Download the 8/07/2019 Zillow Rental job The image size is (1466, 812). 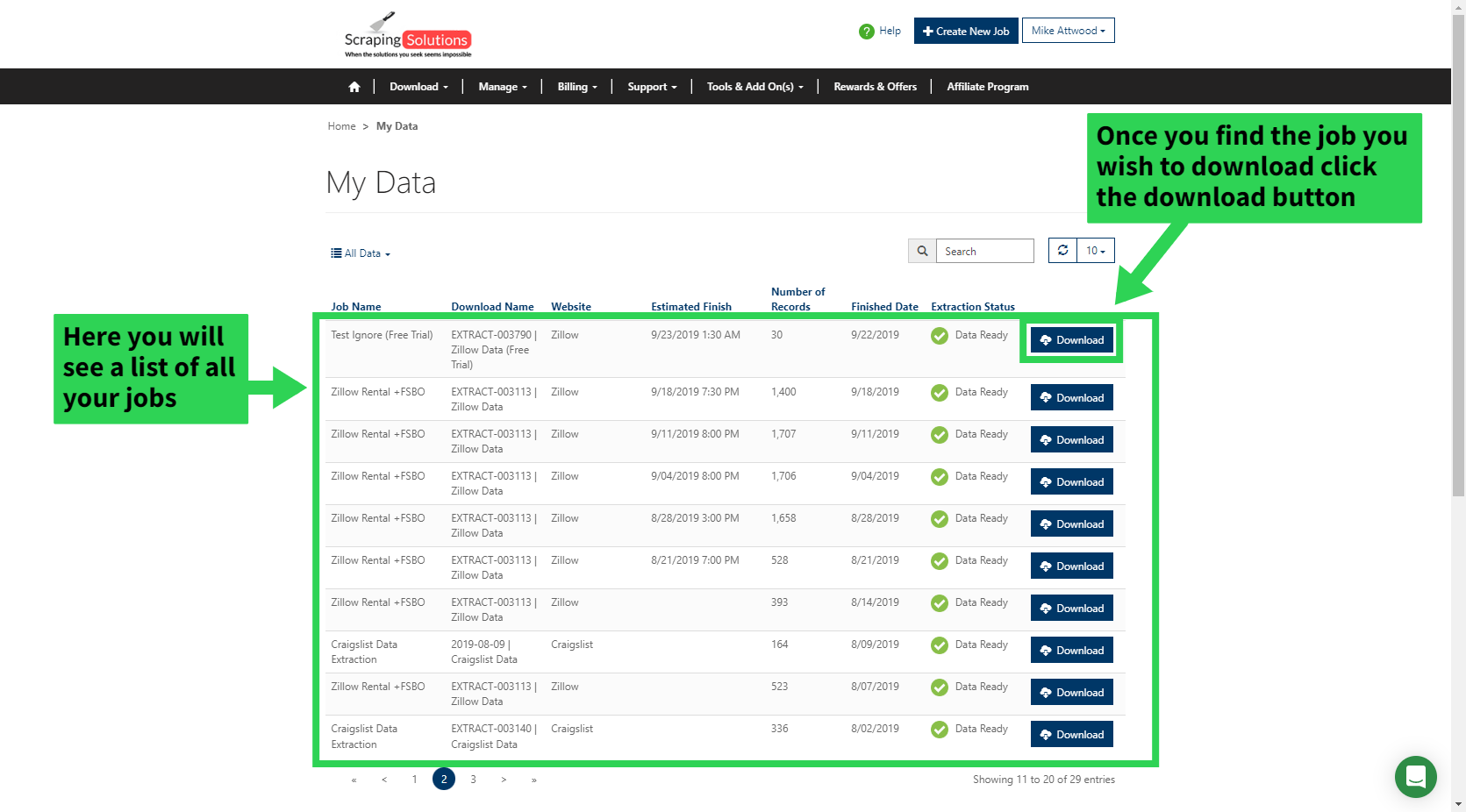[1072, 693]
